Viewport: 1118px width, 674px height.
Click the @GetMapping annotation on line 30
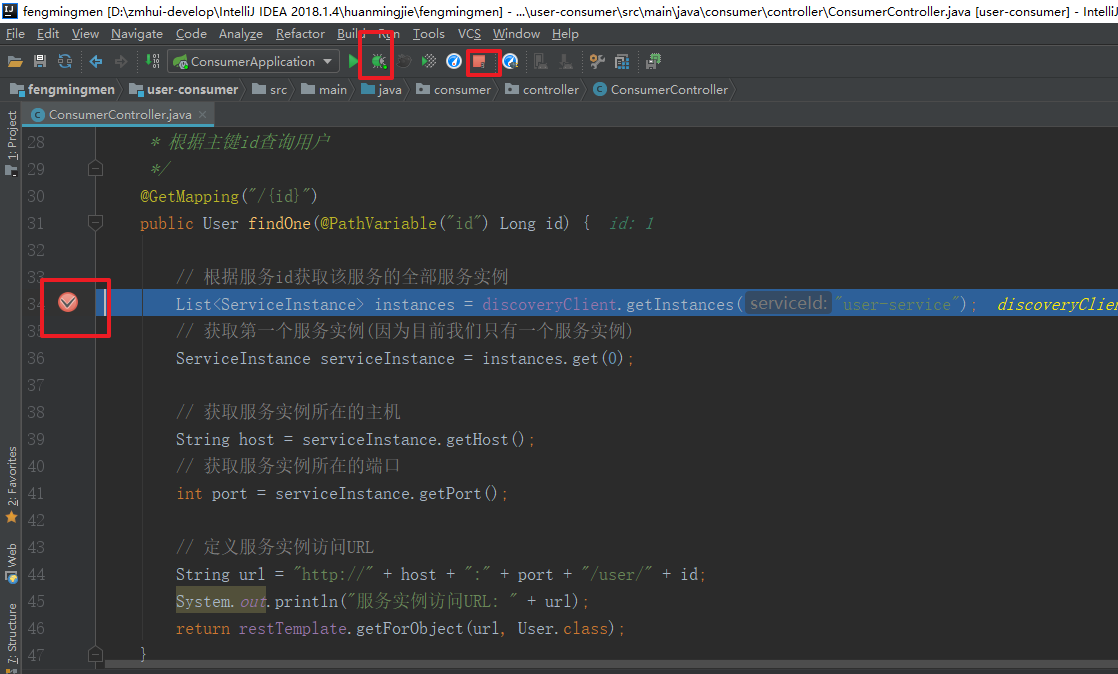click(x=189, y=196)
